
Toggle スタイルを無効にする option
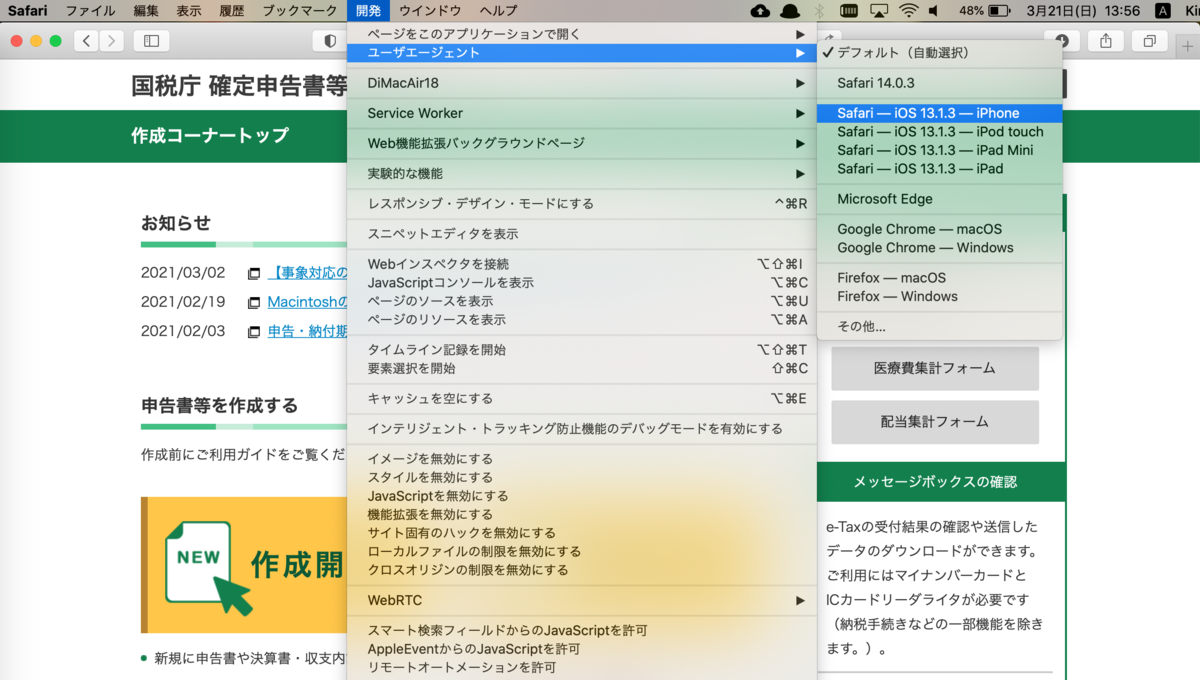(582, 477)
